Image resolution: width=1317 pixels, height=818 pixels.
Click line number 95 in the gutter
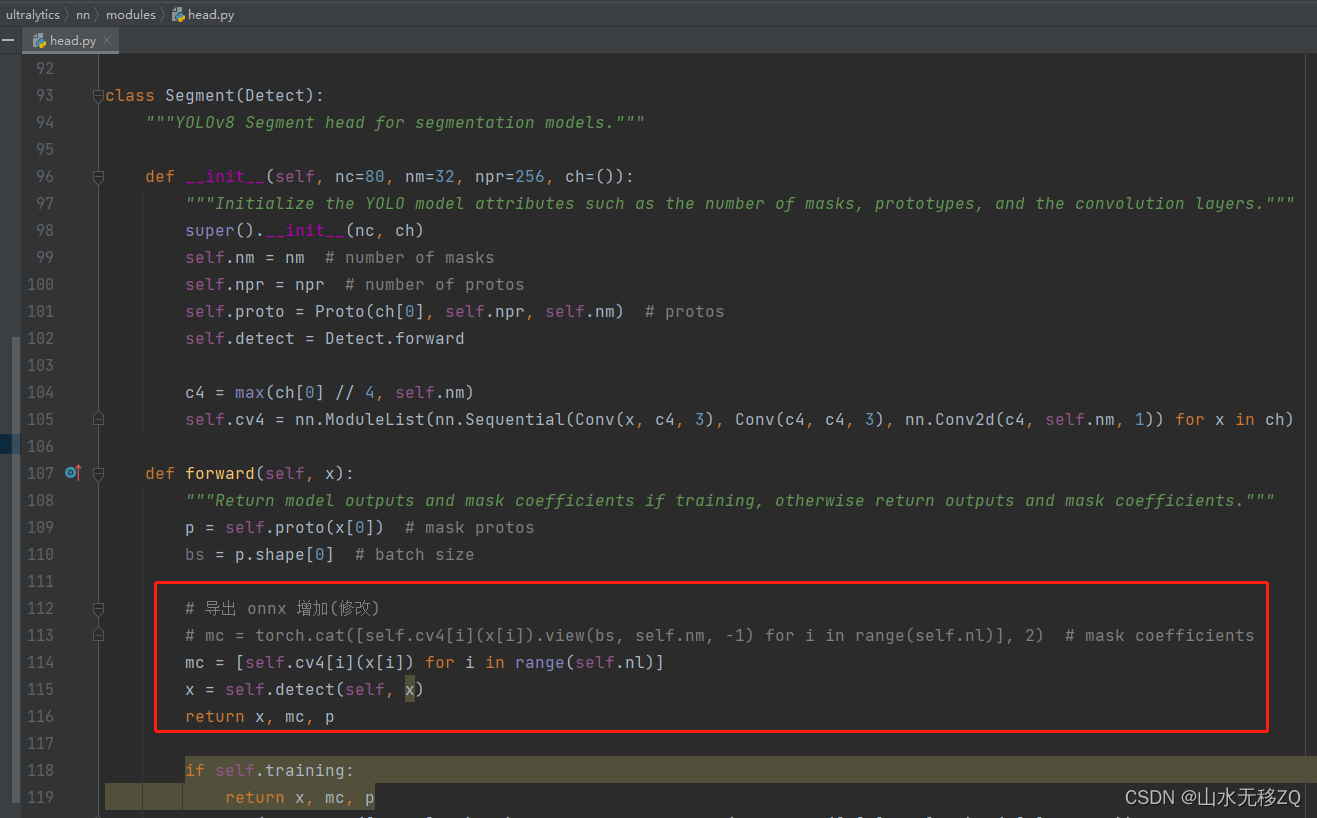44,149
